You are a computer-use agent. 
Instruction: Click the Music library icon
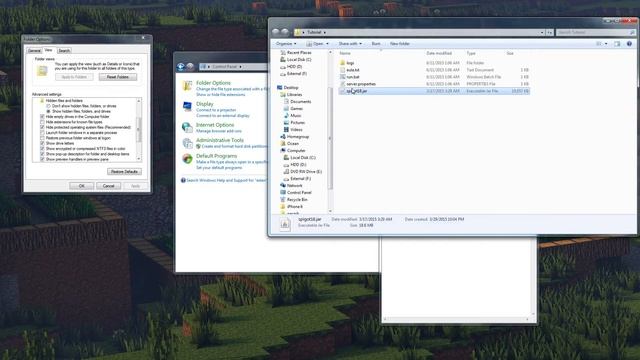click(x=287, y=116)
